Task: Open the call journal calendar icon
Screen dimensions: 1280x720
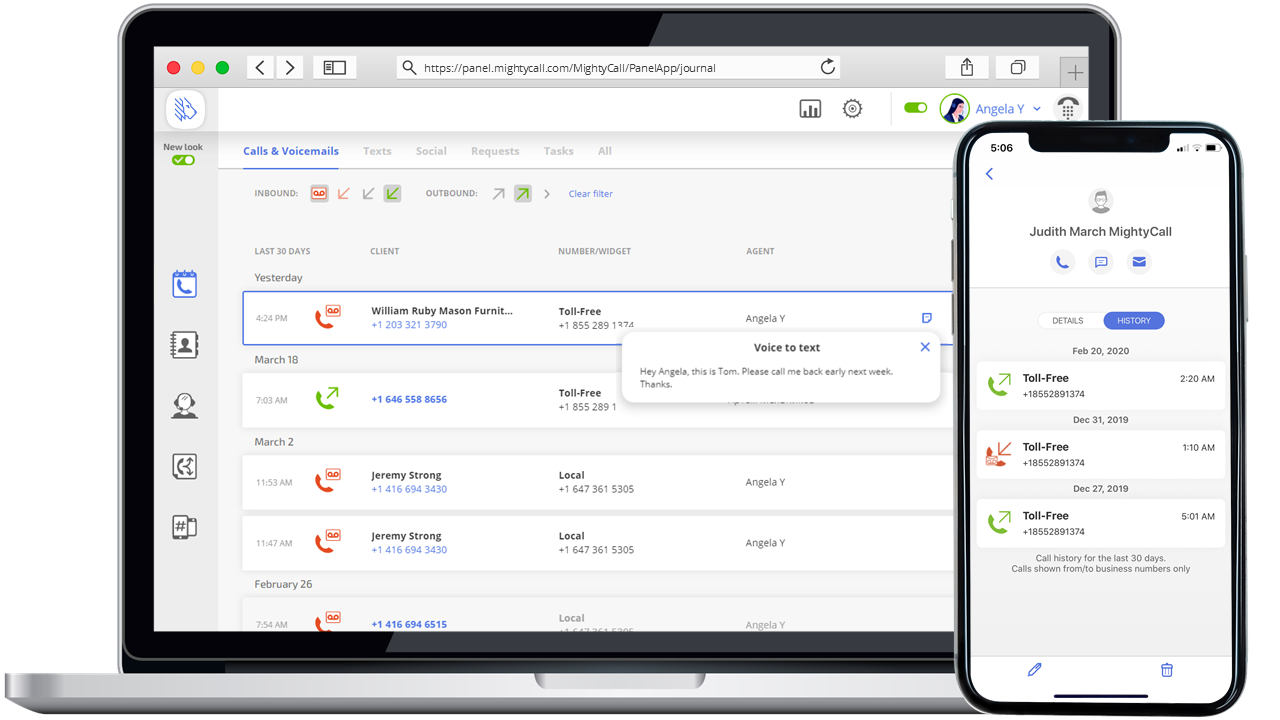Action: (184, 283)
